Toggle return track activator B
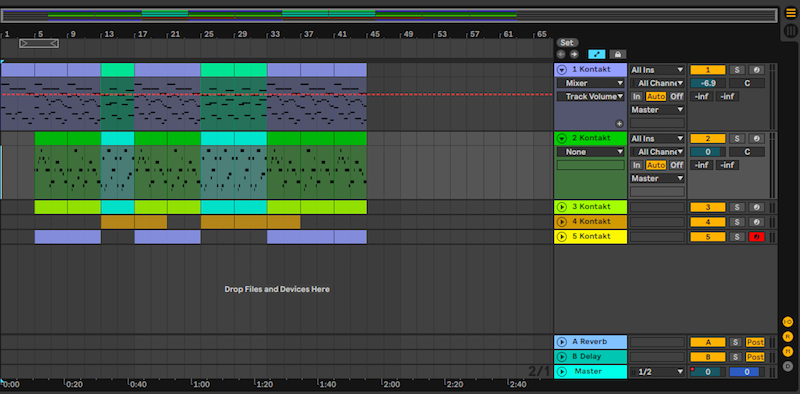Screen dimensions: 800x394 (x=708, y=357)
